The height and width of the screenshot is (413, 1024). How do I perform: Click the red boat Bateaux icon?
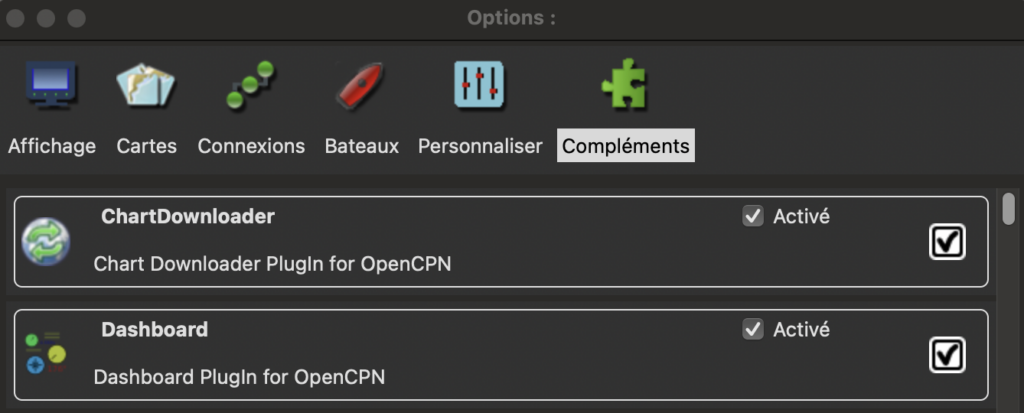coord(361,86)
